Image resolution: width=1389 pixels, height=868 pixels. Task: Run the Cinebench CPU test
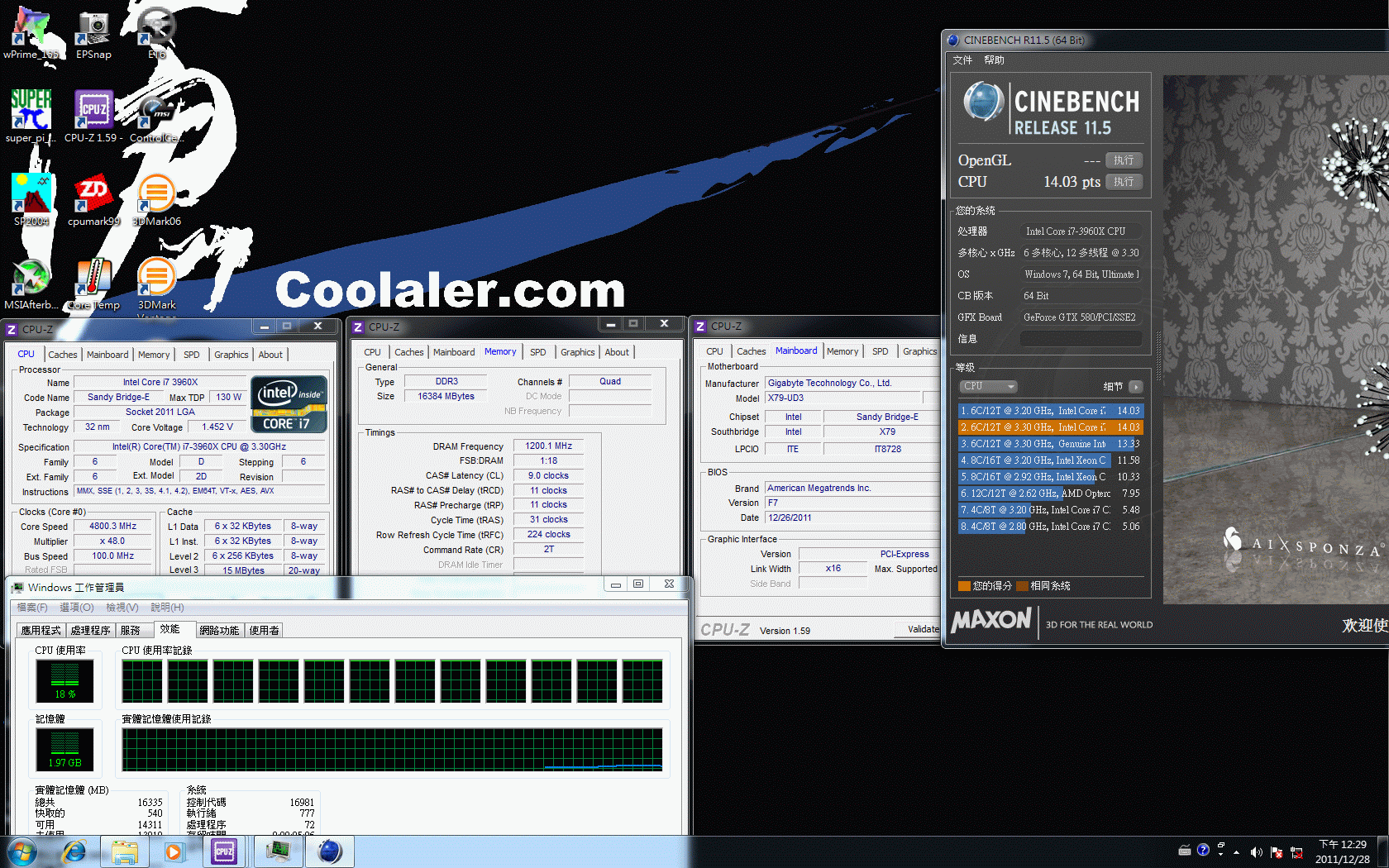[1124, 182]
